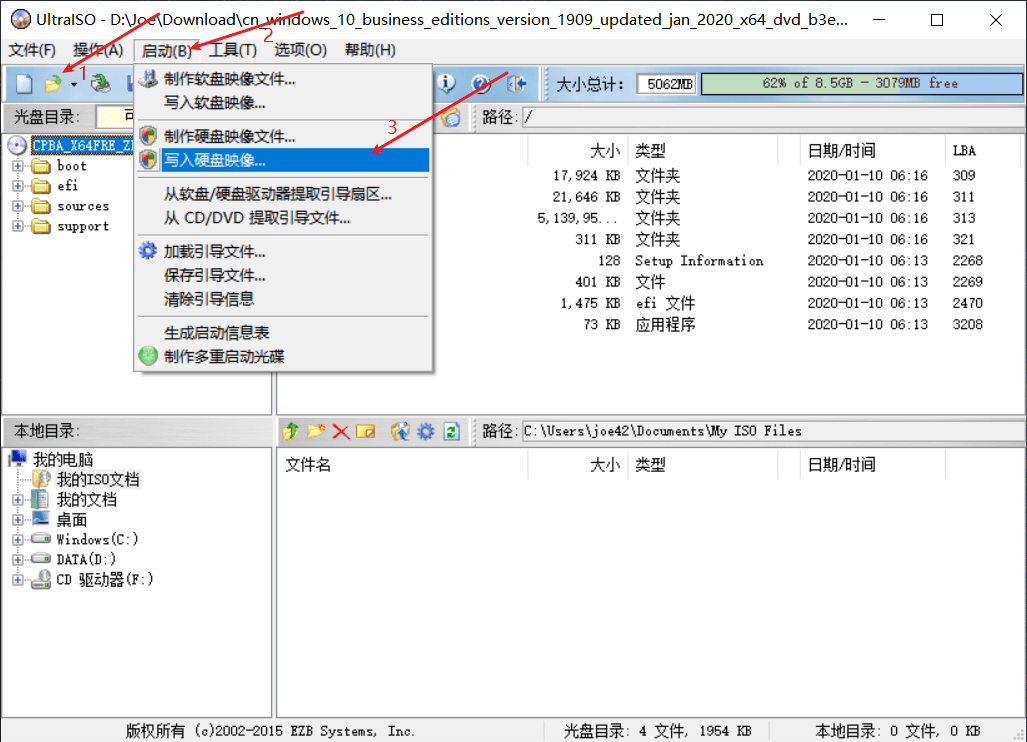Choose 保存引导文件... from the menu
The image size is (1027, 742).
pos(284,275)
